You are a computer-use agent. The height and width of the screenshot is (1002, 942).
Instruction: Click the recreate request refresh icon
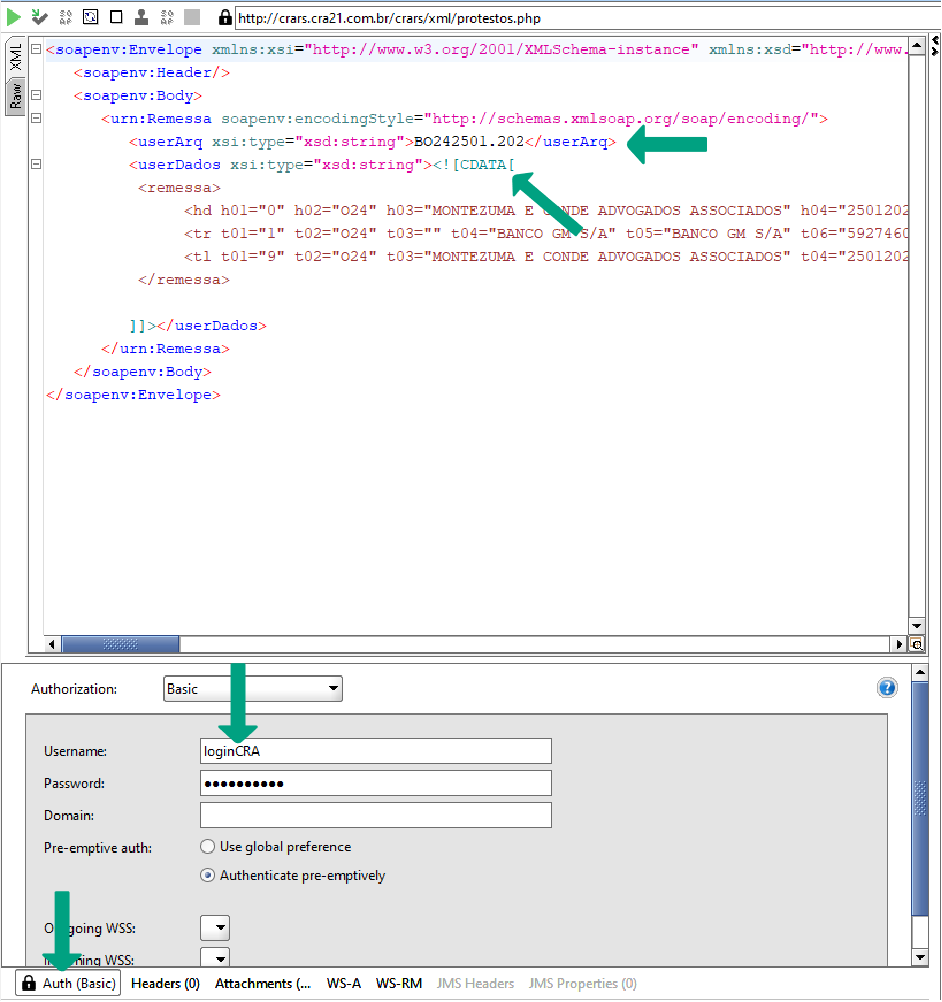click(90, 17)
